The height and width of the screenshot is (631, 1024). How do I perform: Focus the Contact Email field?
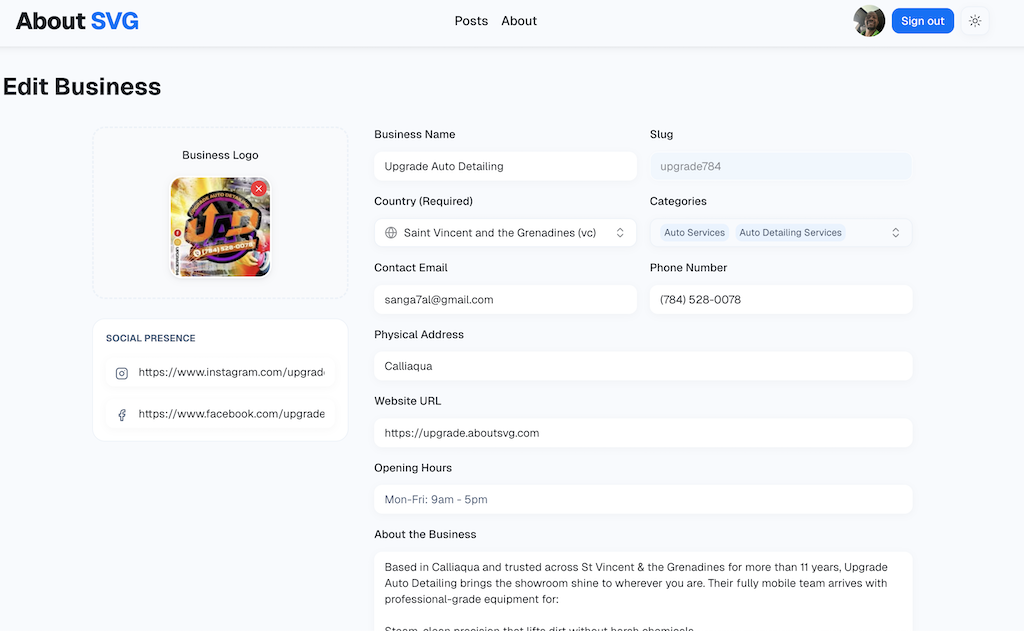505,300
